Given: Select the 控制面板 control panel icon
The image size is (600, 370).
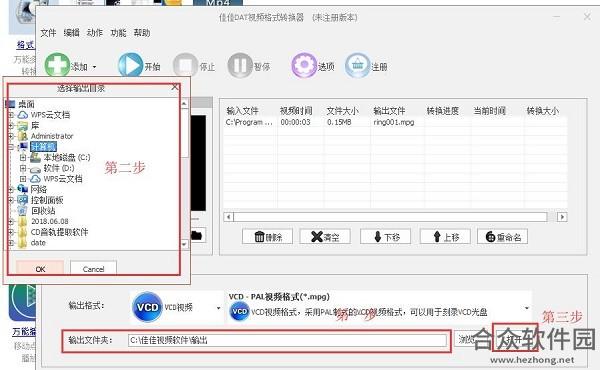Looking at the screenshot, I should point(23,200).
